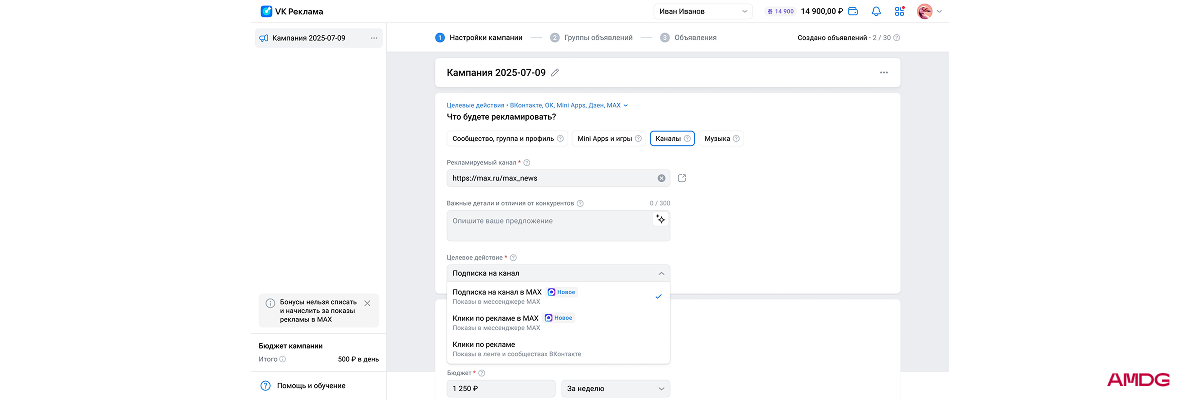Click the wallet icon beside balance
Viewport: 1200px width, 400px height.
pos(853,12)
